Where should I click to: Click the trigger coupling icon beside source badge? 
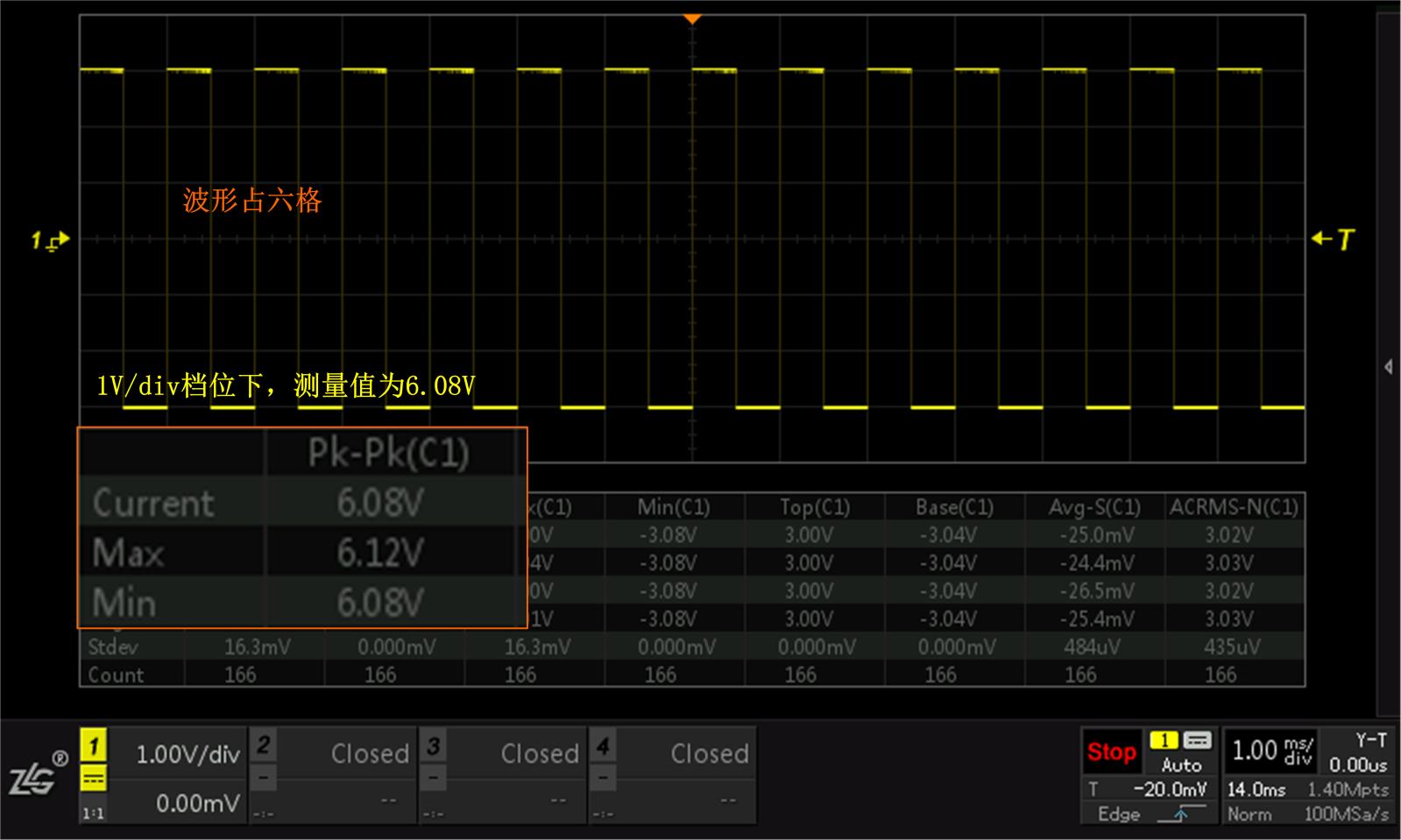1197,741
